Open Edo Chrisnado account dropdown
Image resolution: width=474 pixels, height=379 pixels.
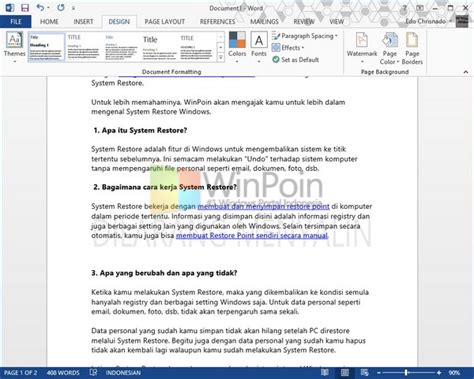[x=429, y=21]
